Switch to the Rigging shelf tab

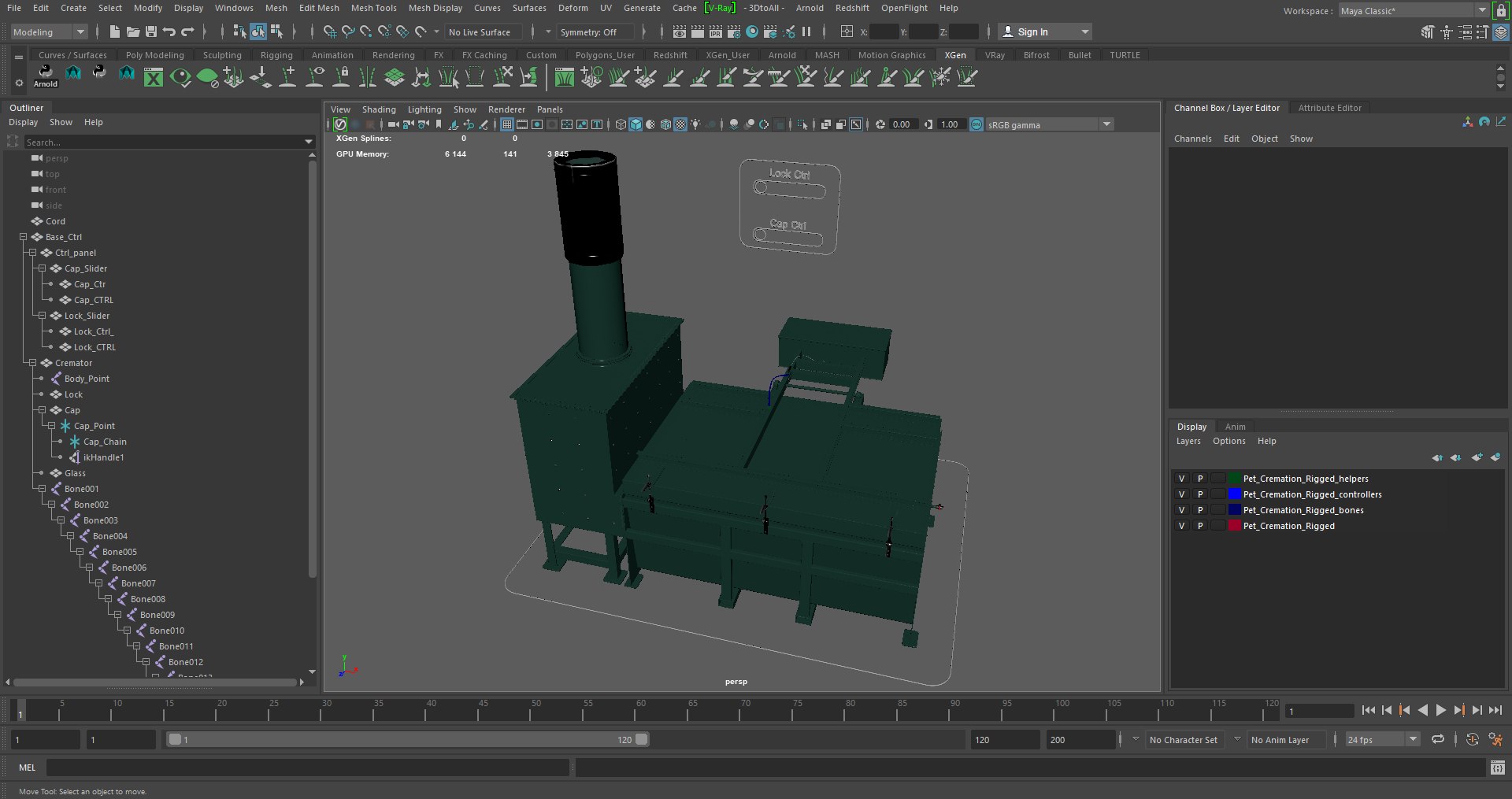(x=276, y=55)
